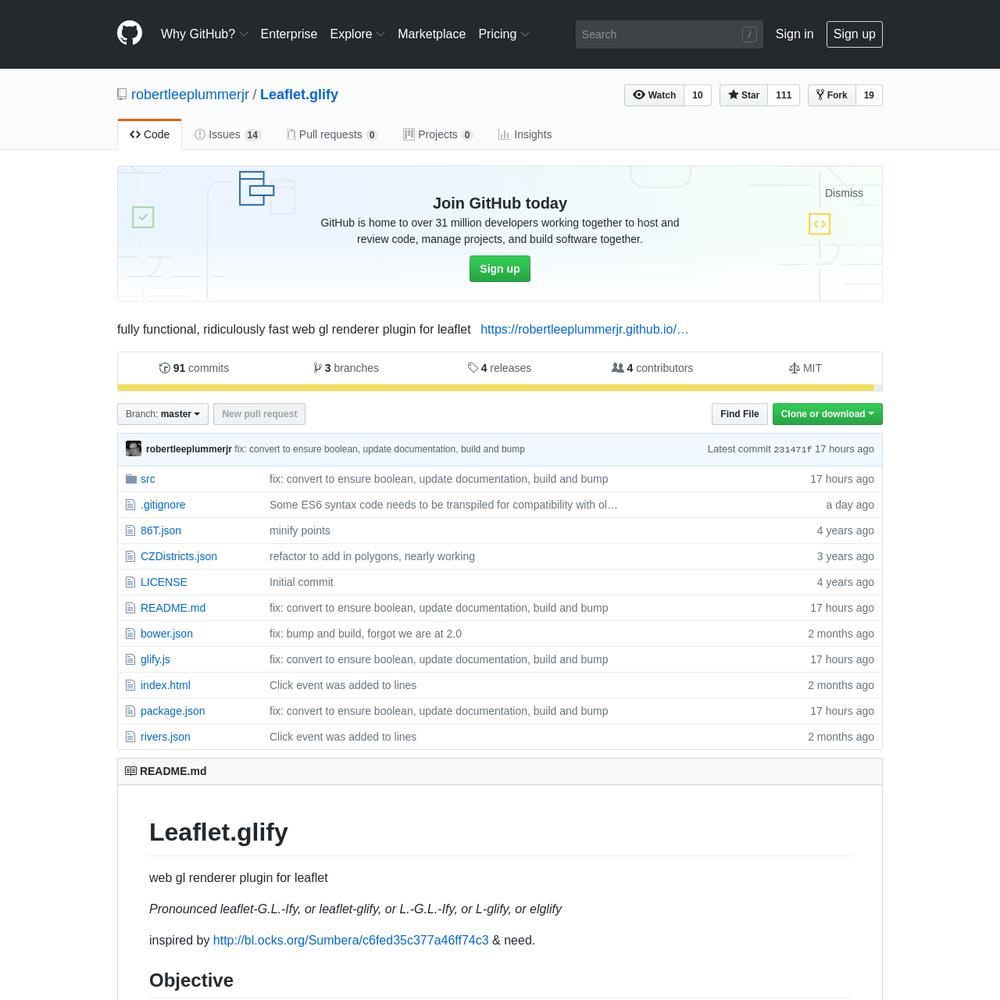Click the Find File button
The height and width of the screenshot is (1000, 1000).
(x=739, y=414)
